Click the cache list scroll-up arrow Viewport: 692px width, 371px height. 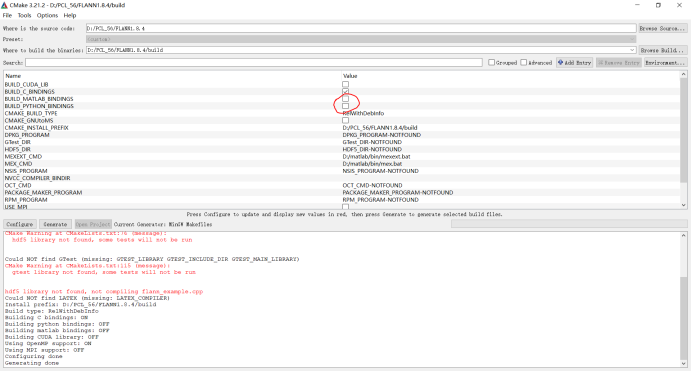(x=684, y=75)
